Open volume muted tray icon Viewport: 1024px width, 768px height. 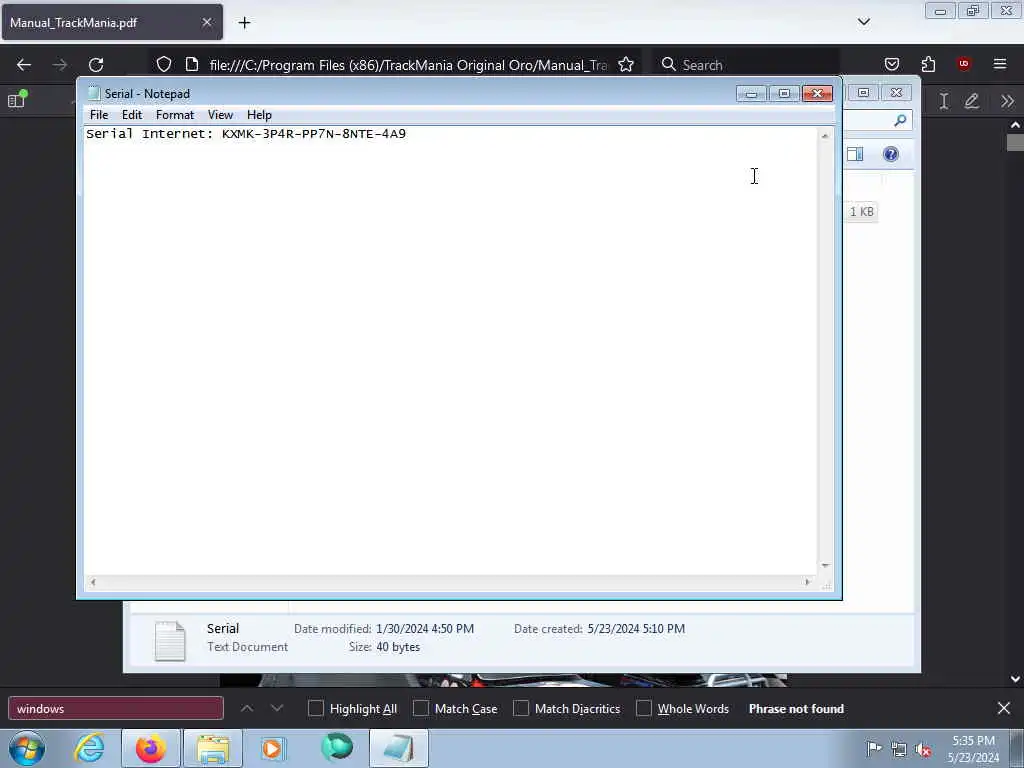[x=923, y=749]
